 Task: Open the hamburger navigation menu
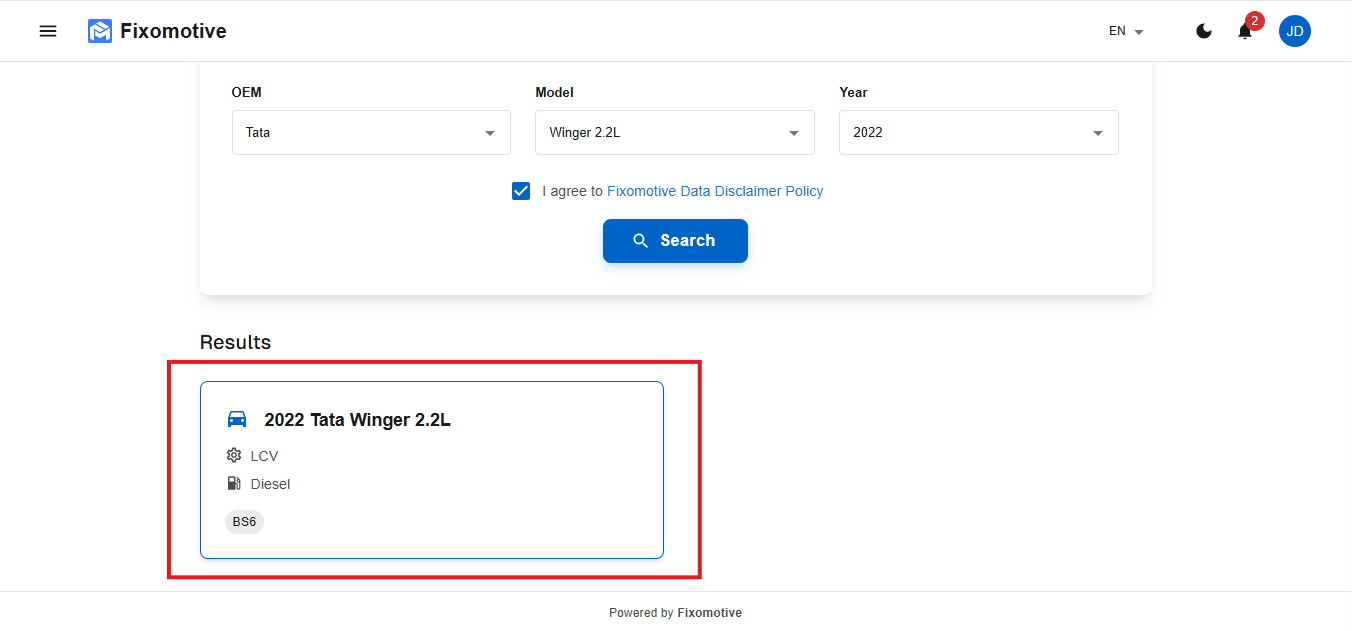point(48,31)
